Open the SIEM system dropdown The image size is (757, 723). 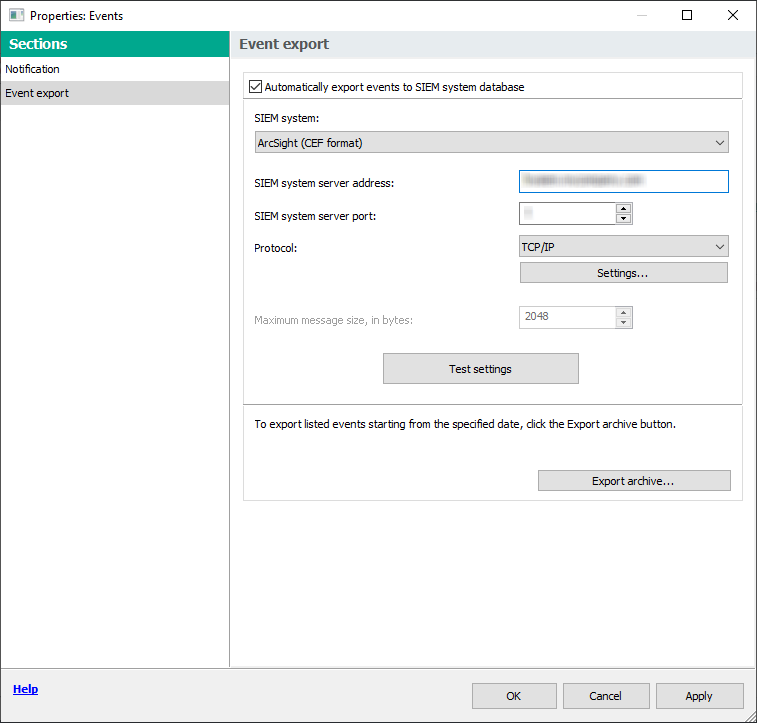(x=492, y=143)
